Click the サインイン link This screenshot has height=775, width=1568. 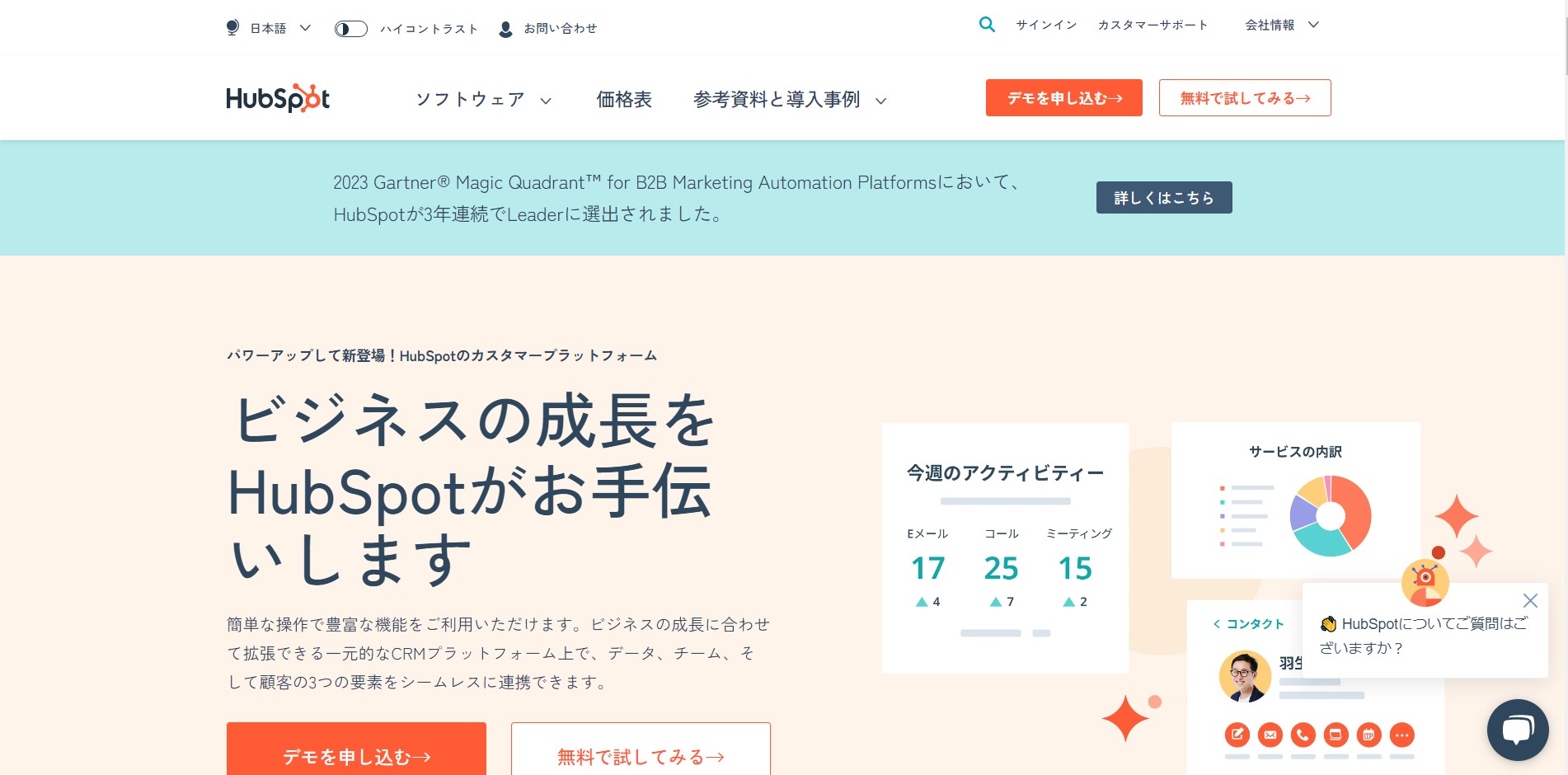(x=1046, y=25)
